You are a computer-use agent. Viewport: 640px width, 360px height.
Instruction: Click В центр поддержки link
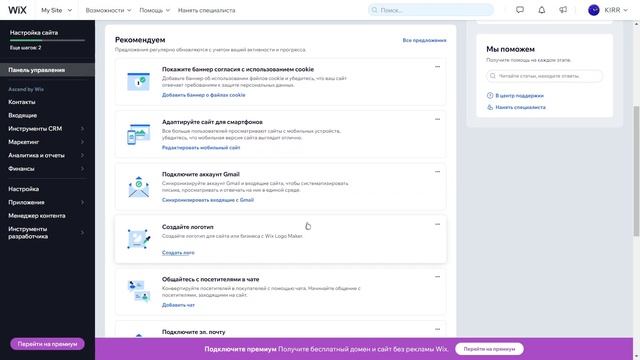[519, 96]
